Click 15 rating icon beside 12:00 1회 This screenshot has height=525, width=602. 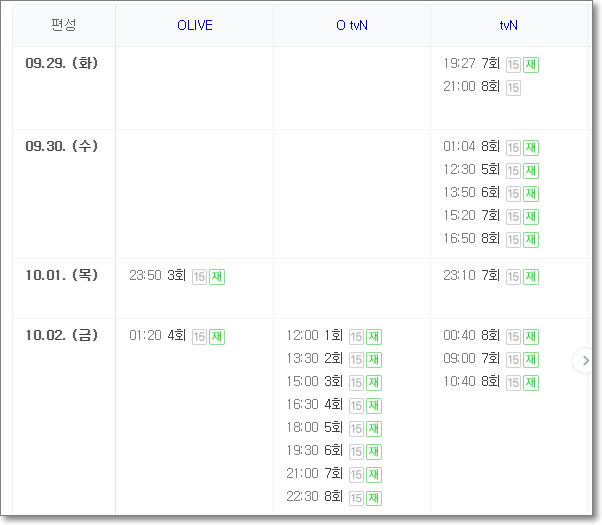(x=356, y=337)
